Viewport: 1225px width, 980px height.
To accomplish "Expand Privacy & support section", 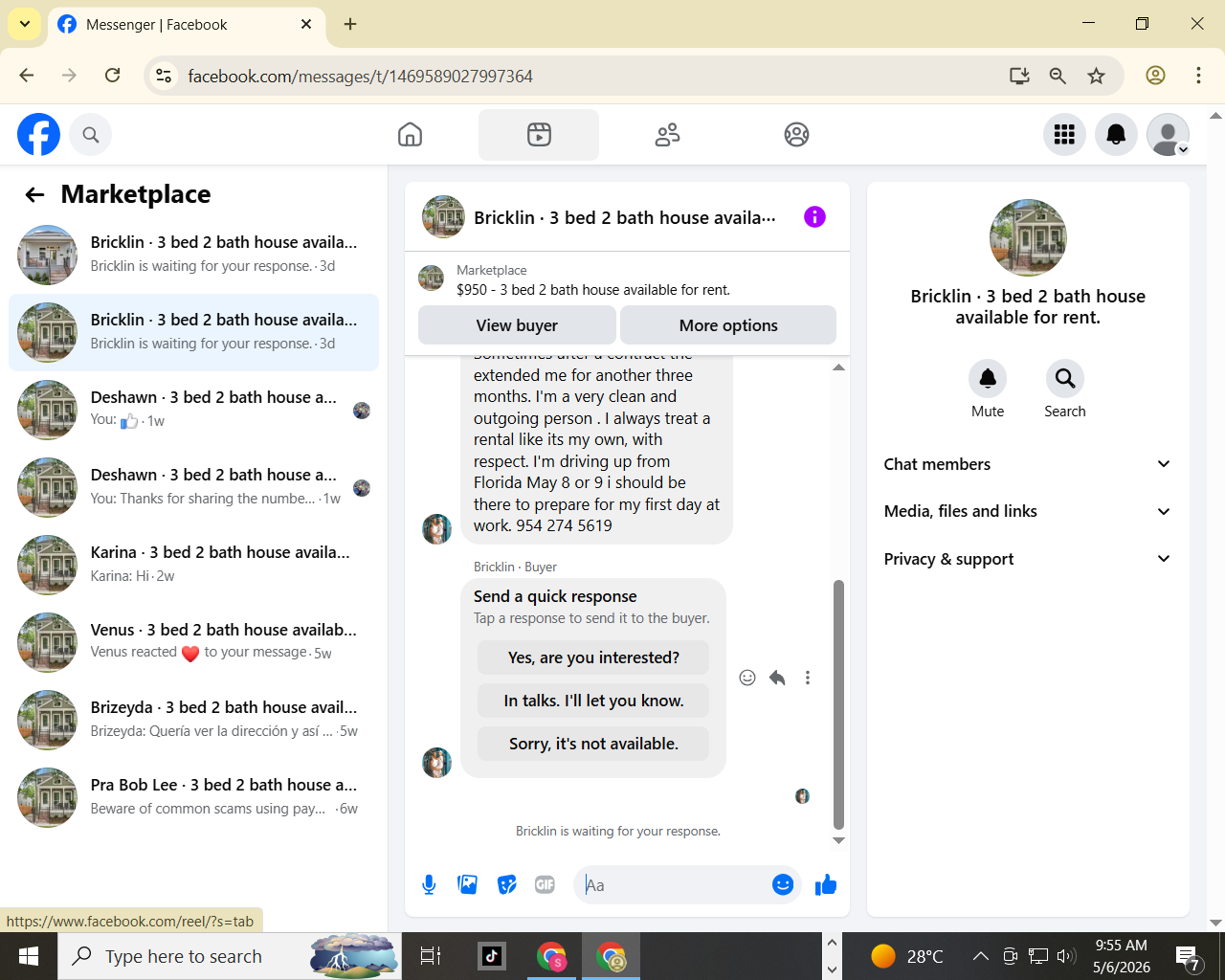I will 1028,559.
